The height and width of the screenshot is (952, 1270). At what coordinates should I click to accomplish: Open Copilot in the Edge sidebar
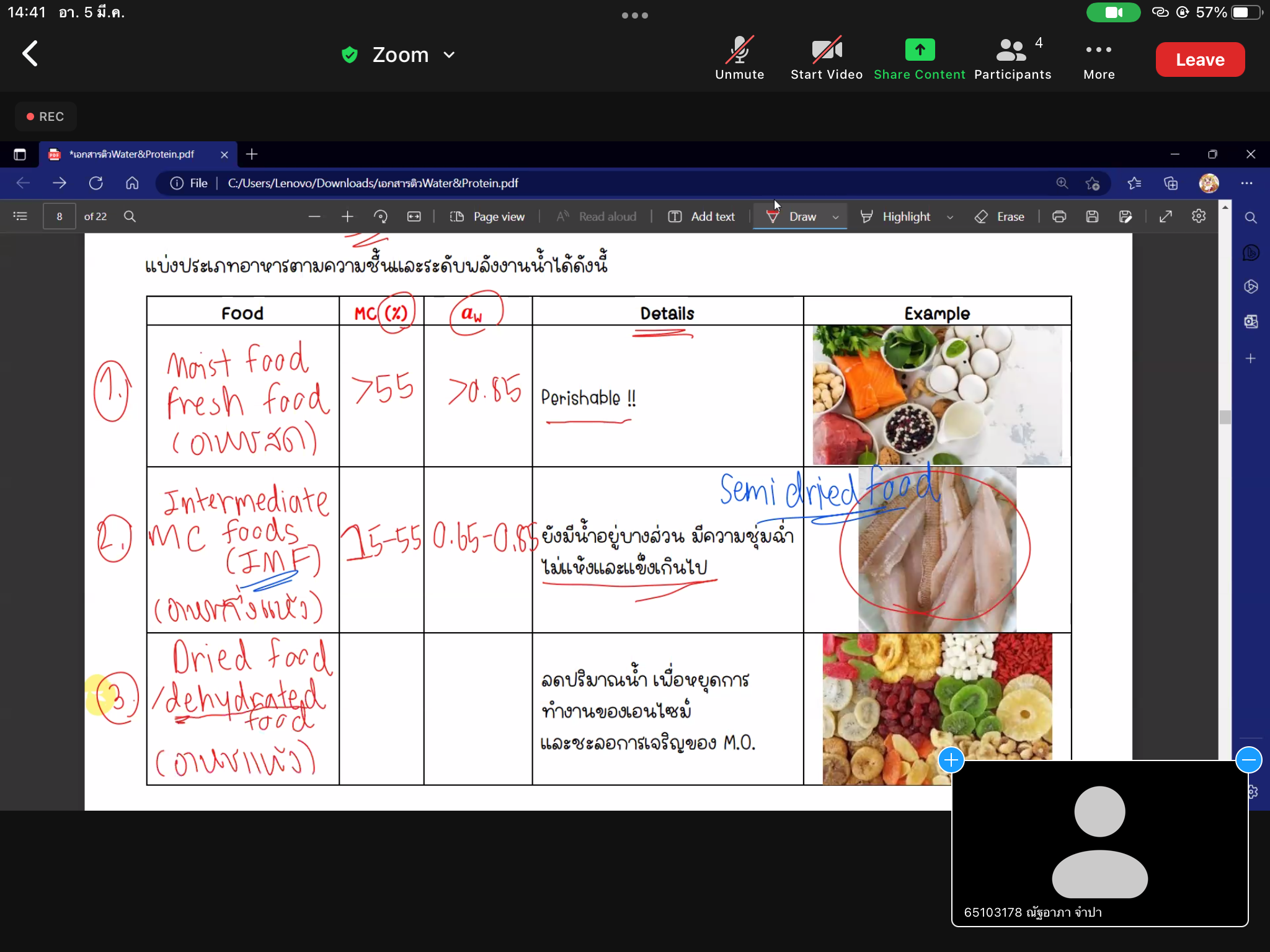point(1251,252)
